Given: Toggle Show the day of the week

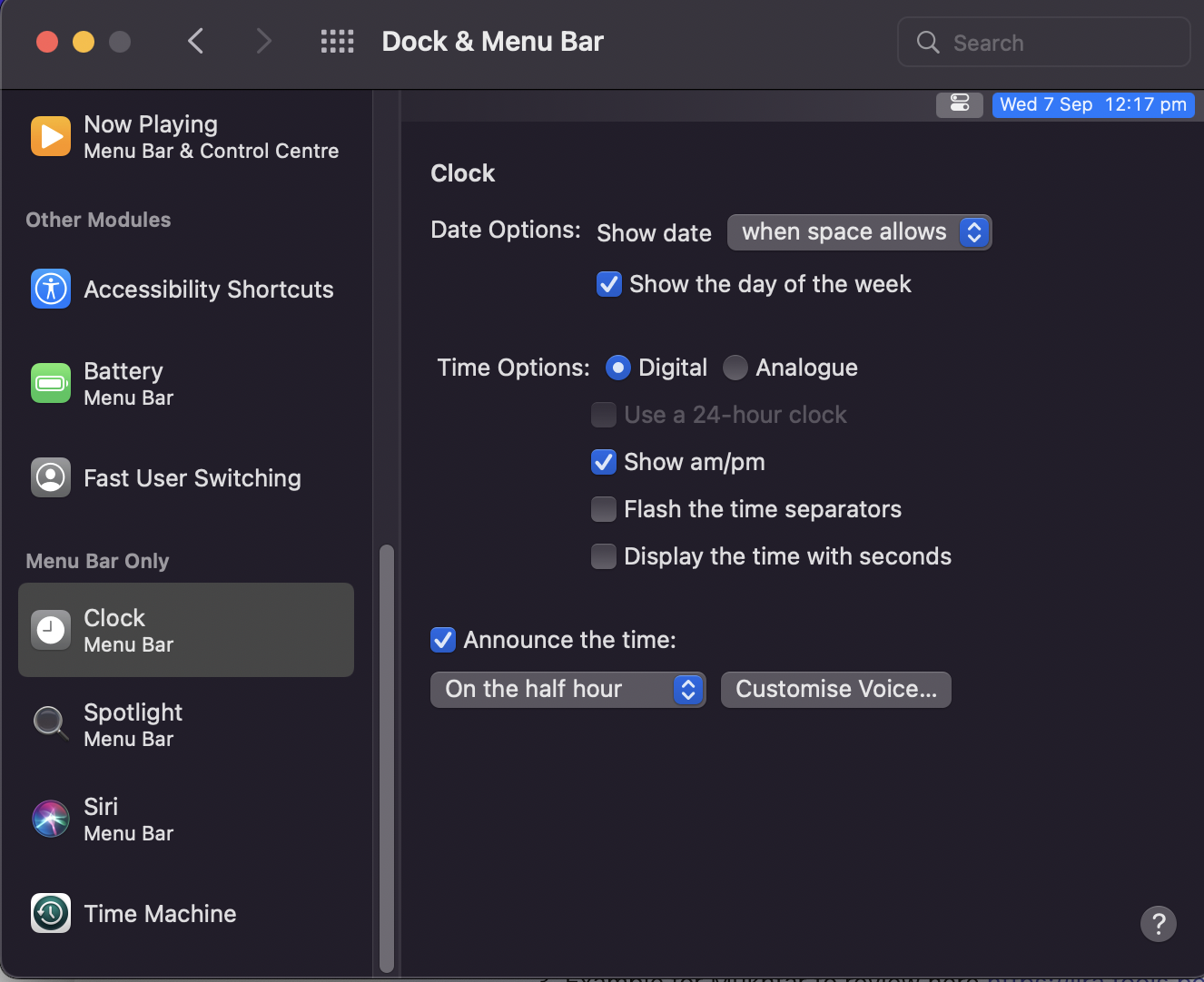Looking at the screenshot, I should (x=608, y=284).
